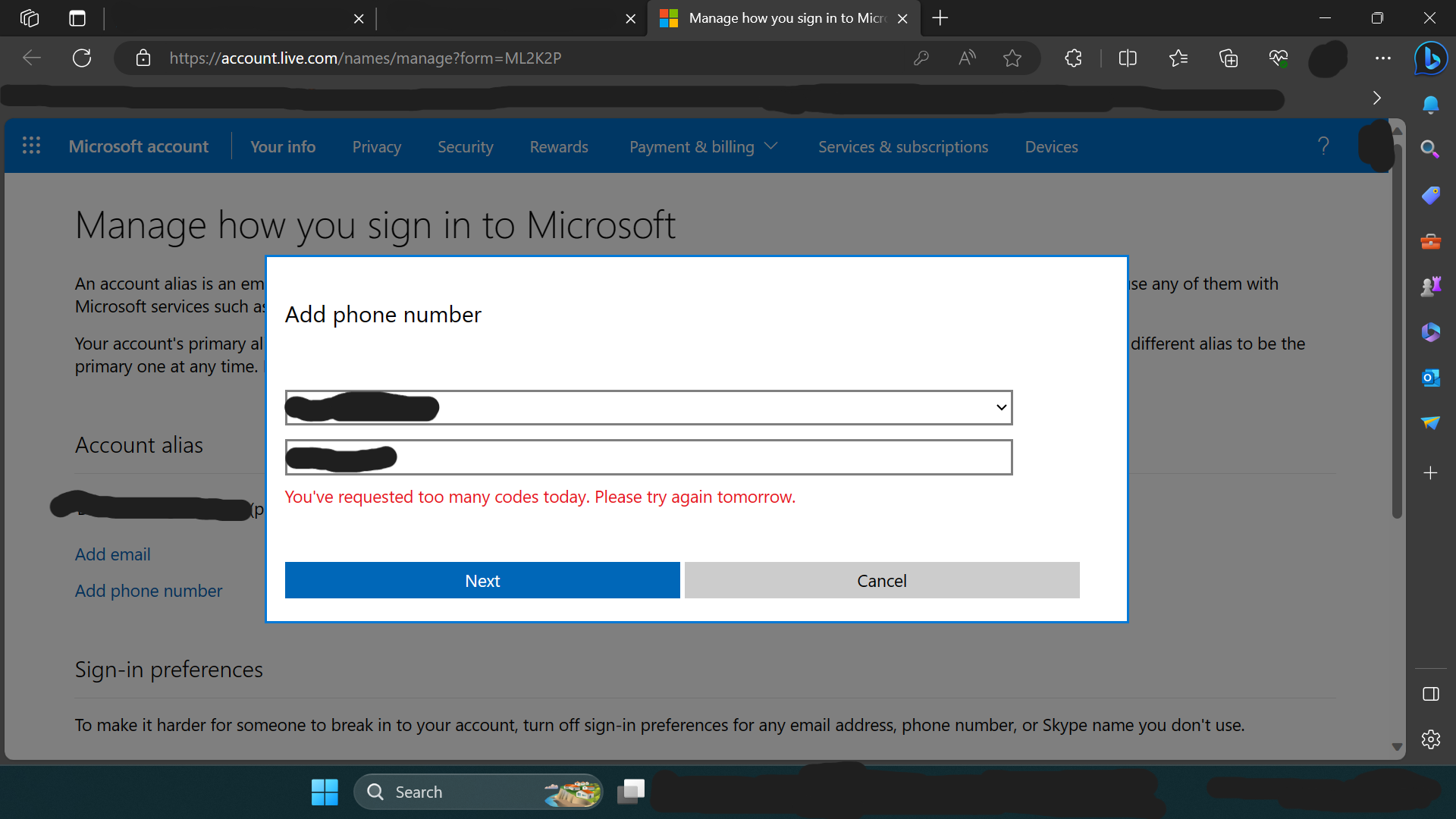
Task: Click the Cancel button to dismiss
Action: (x=882, y=580)
